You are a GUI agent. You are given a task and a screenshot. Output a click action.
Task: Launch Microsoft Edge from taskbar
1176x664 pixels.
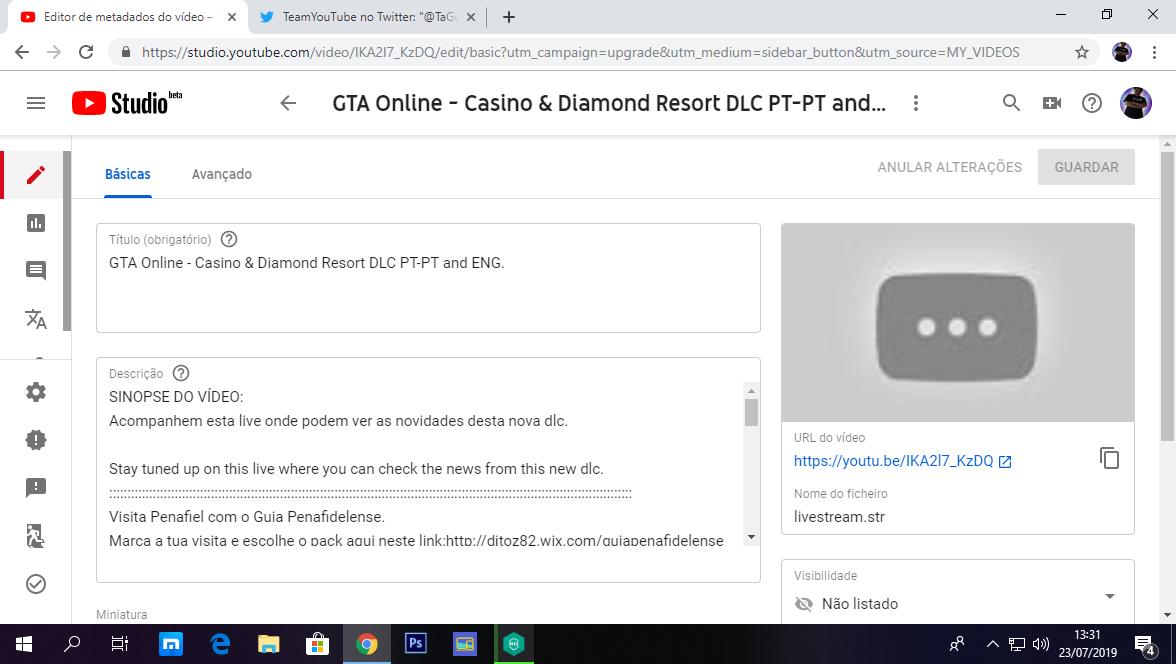coord(220,644)
